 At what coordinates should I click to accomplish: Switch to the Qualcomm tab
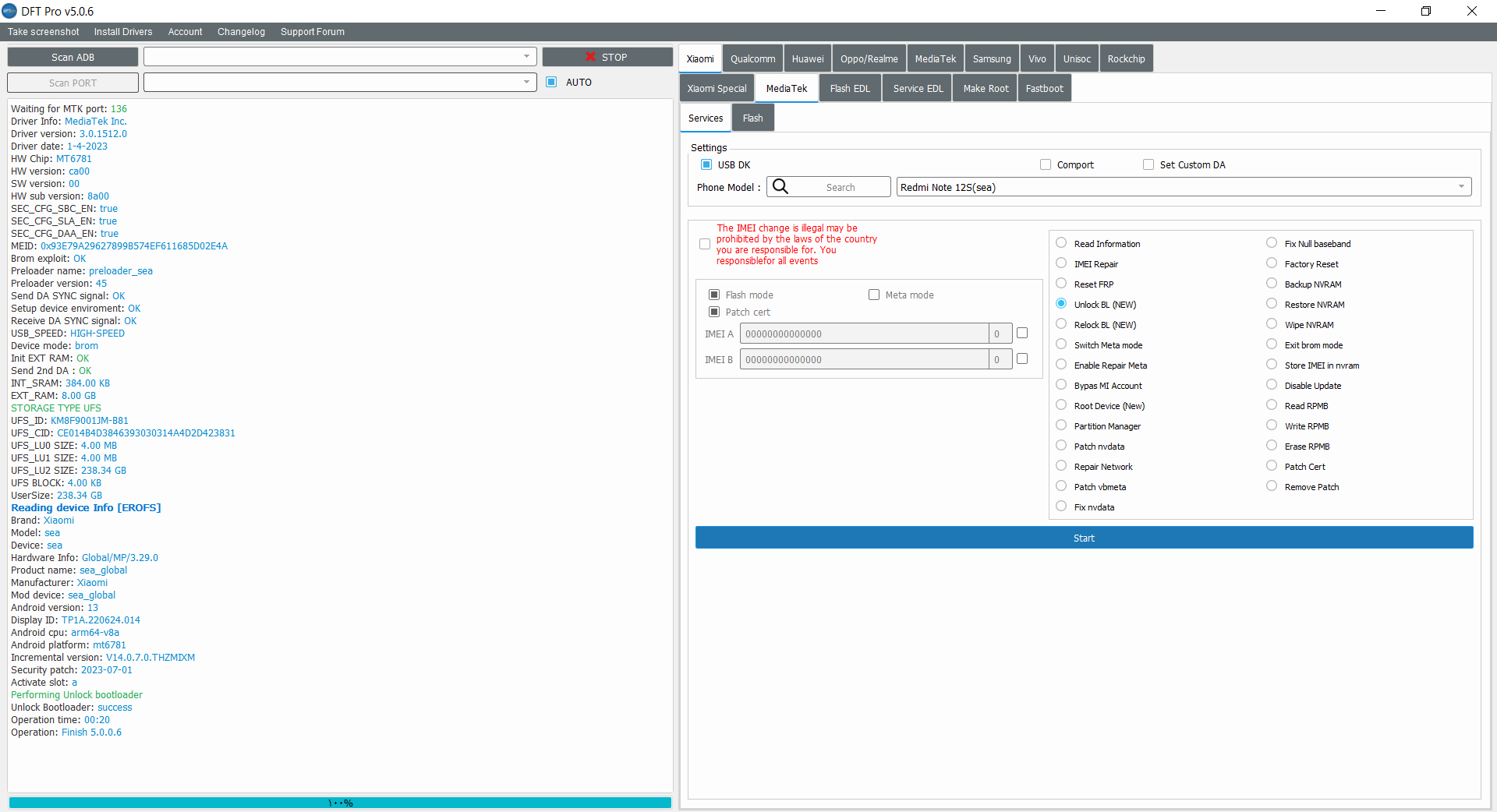753,58
